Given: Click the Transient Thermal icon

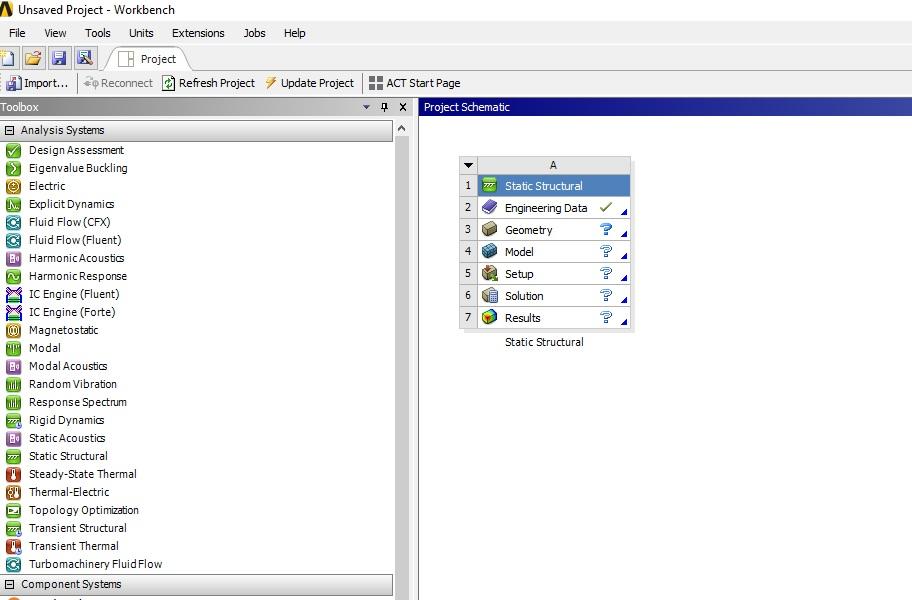Looking at the screenshot, I should (x=13, y=547).
